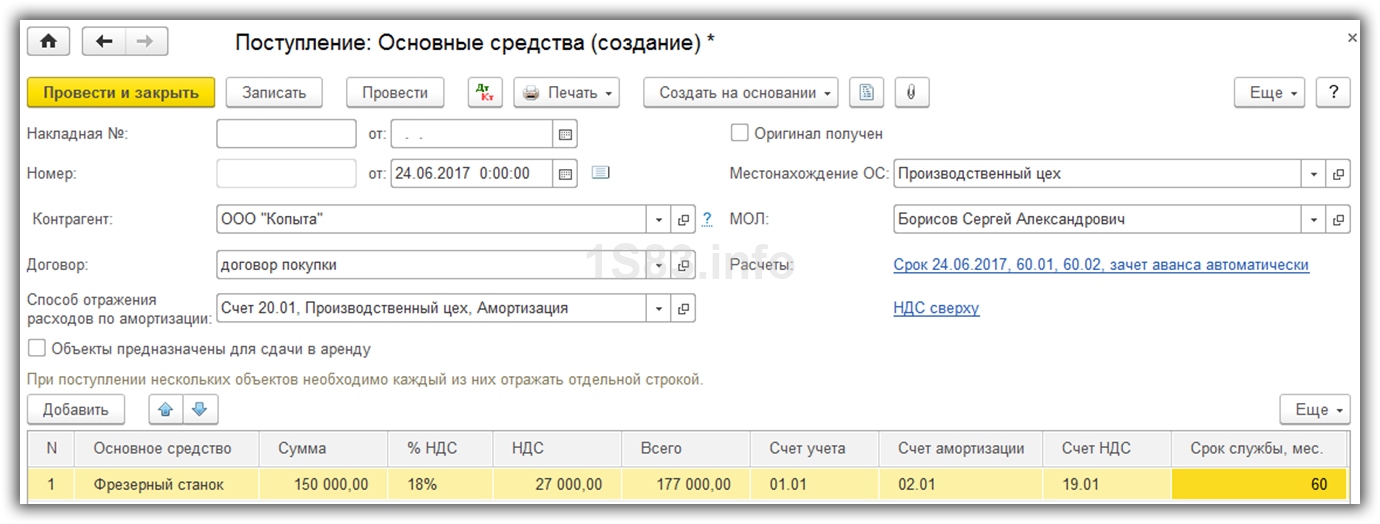Go back with the left arrow
Image resolution: width=1380 pixels, height=524 pixels.
pos(104,41)
